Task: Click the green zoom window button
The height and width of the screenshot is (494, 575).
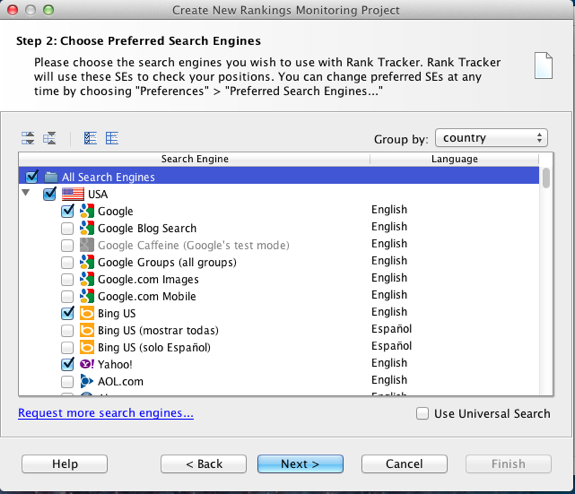Action: [48, 10]
